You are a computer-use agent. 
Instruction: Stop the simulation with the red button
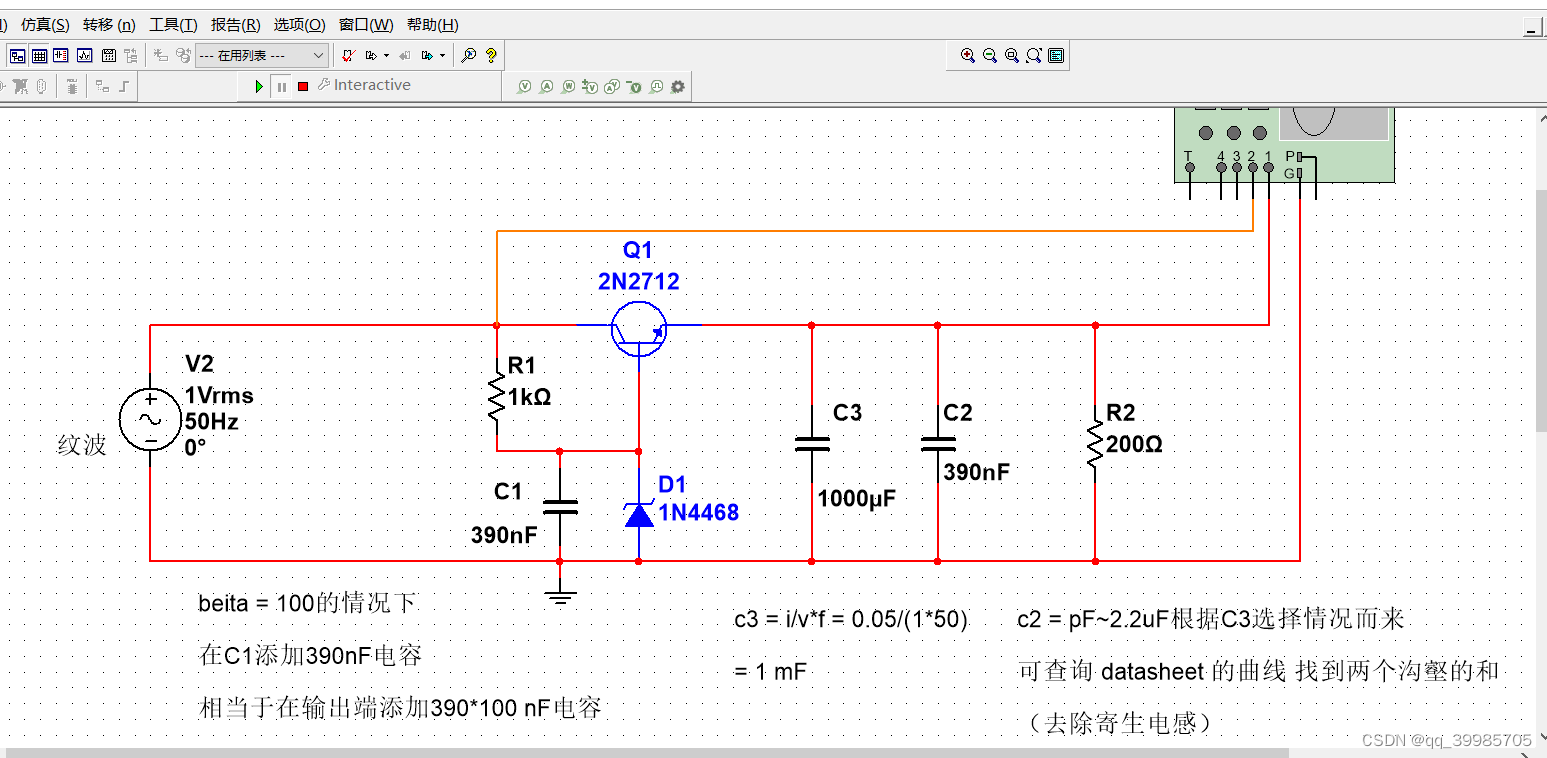point(303,86)
